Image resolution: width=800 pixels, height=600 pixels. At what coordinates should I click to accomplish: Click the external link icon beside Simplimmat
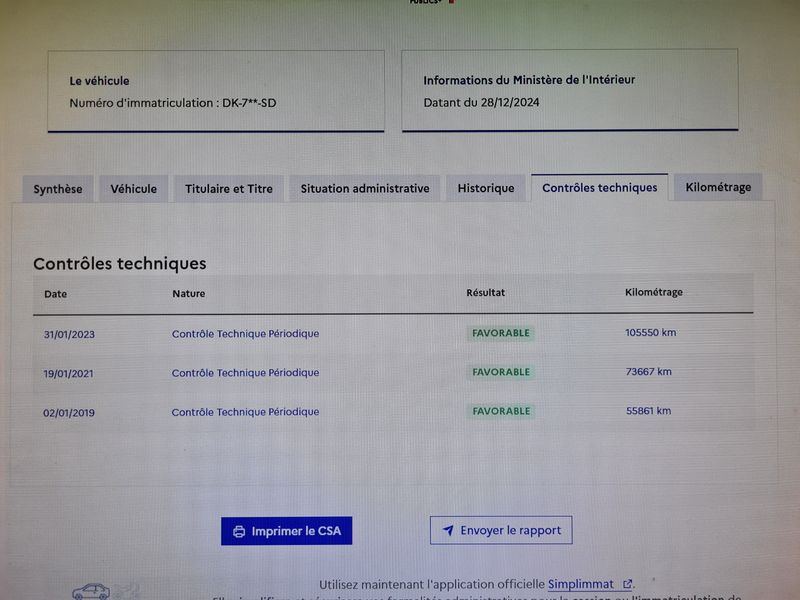point(627,584)
